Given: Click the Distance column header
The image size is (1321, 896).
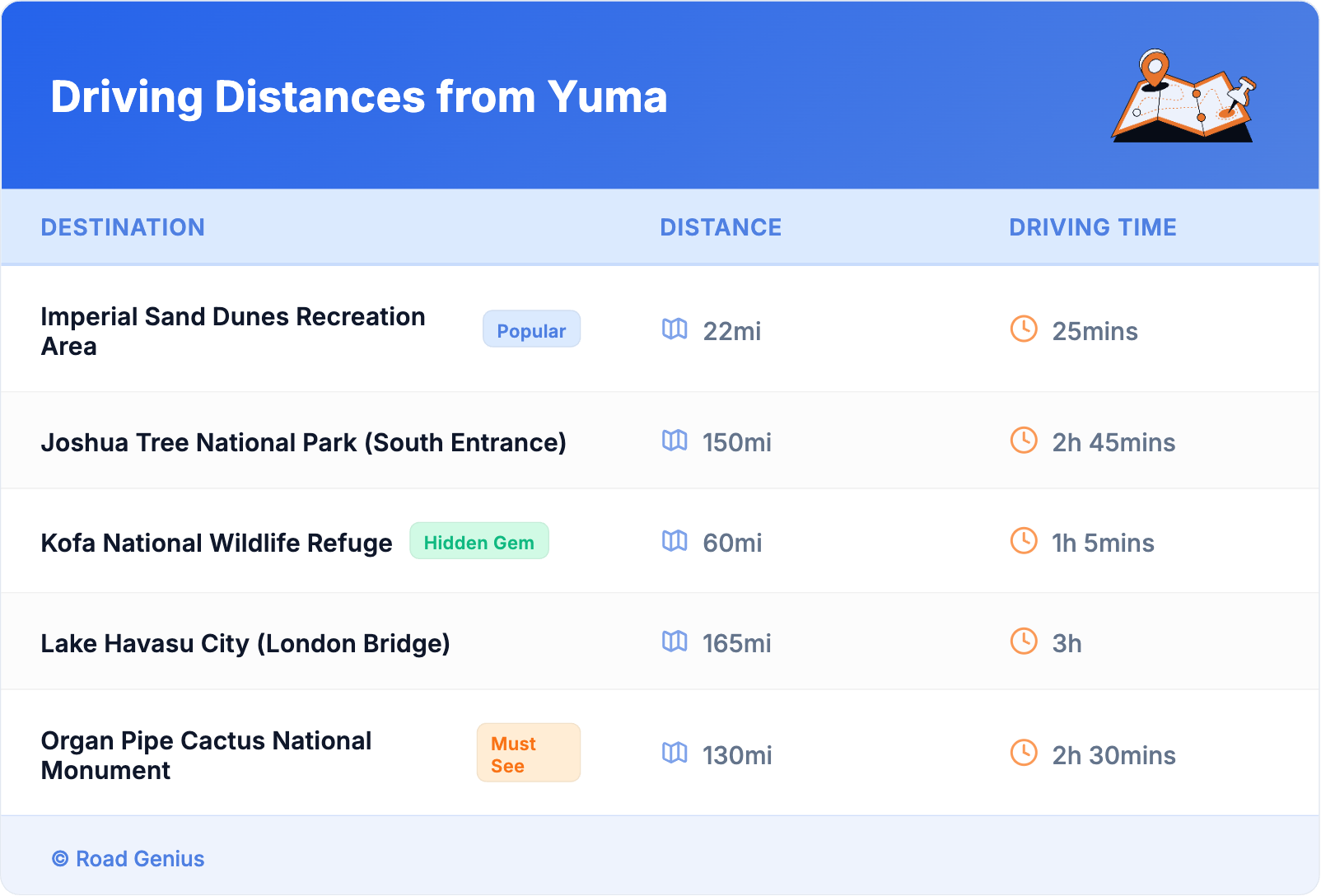Looking at the screenshot, I should [721, 227].
